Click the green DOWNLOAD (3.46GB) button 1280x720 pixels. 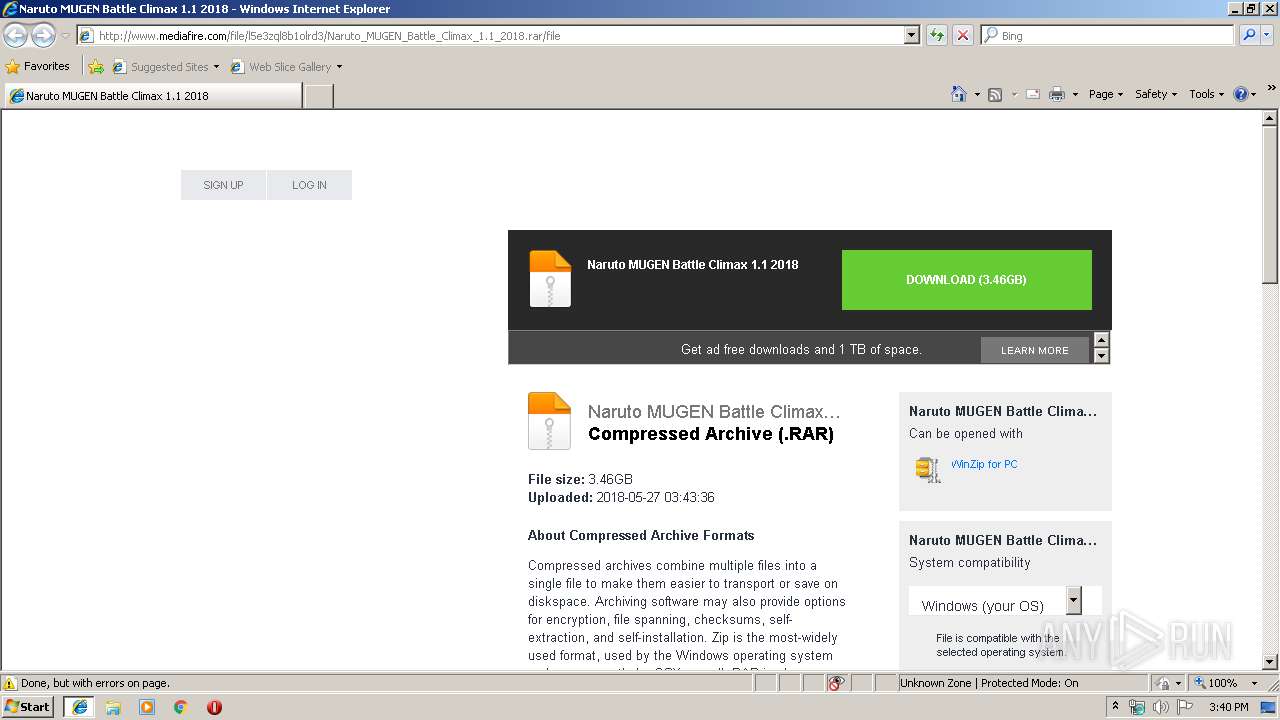[x=966, y=280]
